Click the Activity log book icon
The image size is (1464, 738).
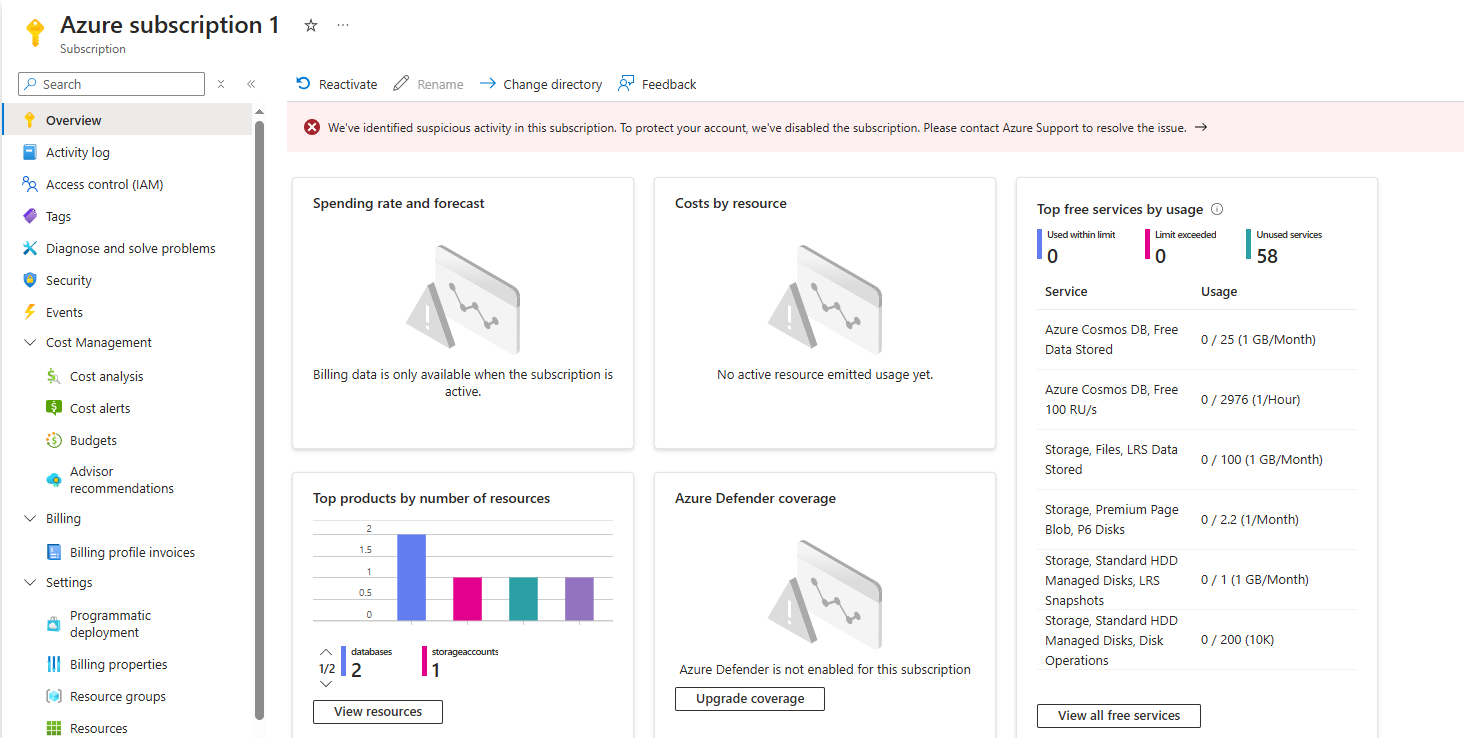point(29,152)
